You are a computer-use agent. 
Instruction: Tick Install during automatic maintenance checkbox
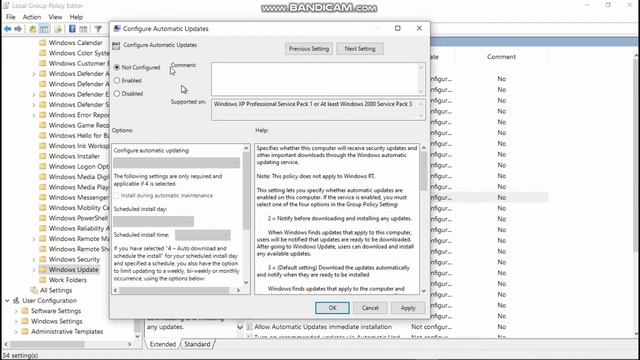click(x=117, y=196)
